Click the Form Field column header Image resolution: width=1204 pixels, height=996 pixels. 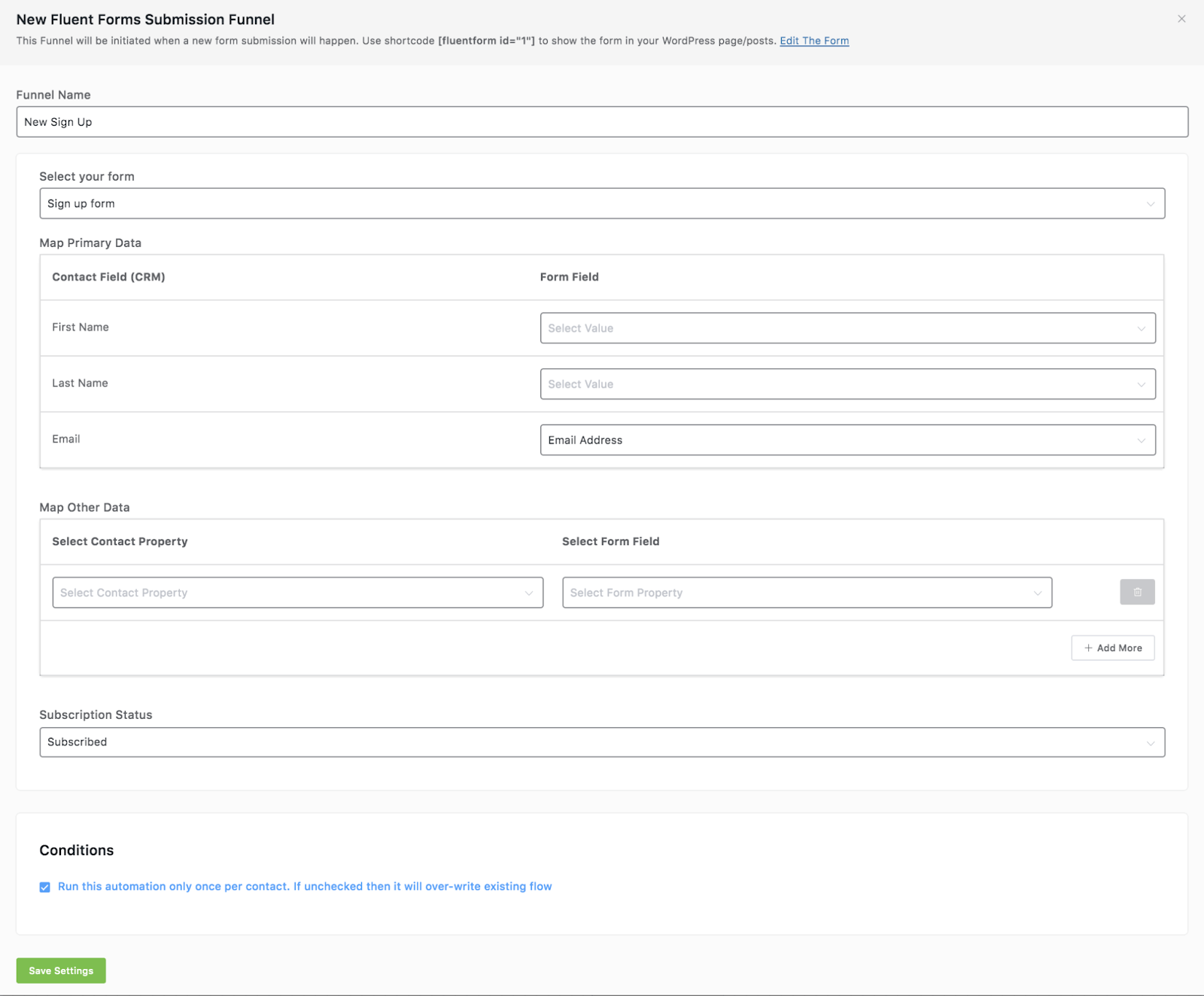(x=569, y=277)
